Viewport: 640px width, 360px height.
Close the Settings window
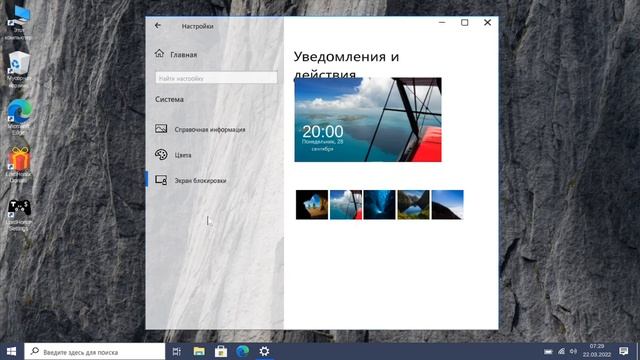(487, 22)
